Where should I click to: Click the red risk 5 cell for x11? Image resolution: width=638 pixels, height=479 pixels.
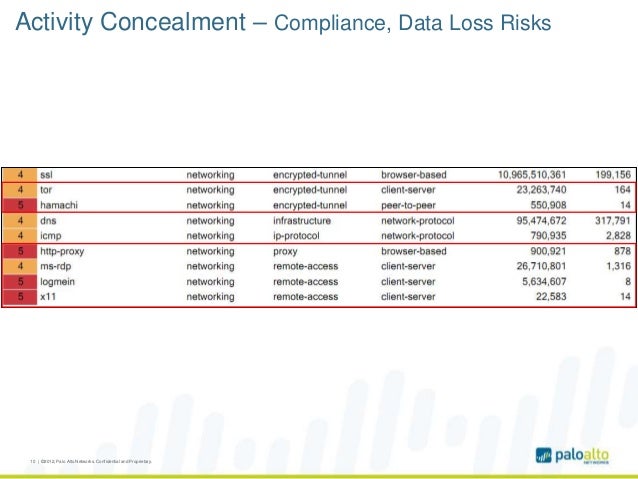(20, 297)
